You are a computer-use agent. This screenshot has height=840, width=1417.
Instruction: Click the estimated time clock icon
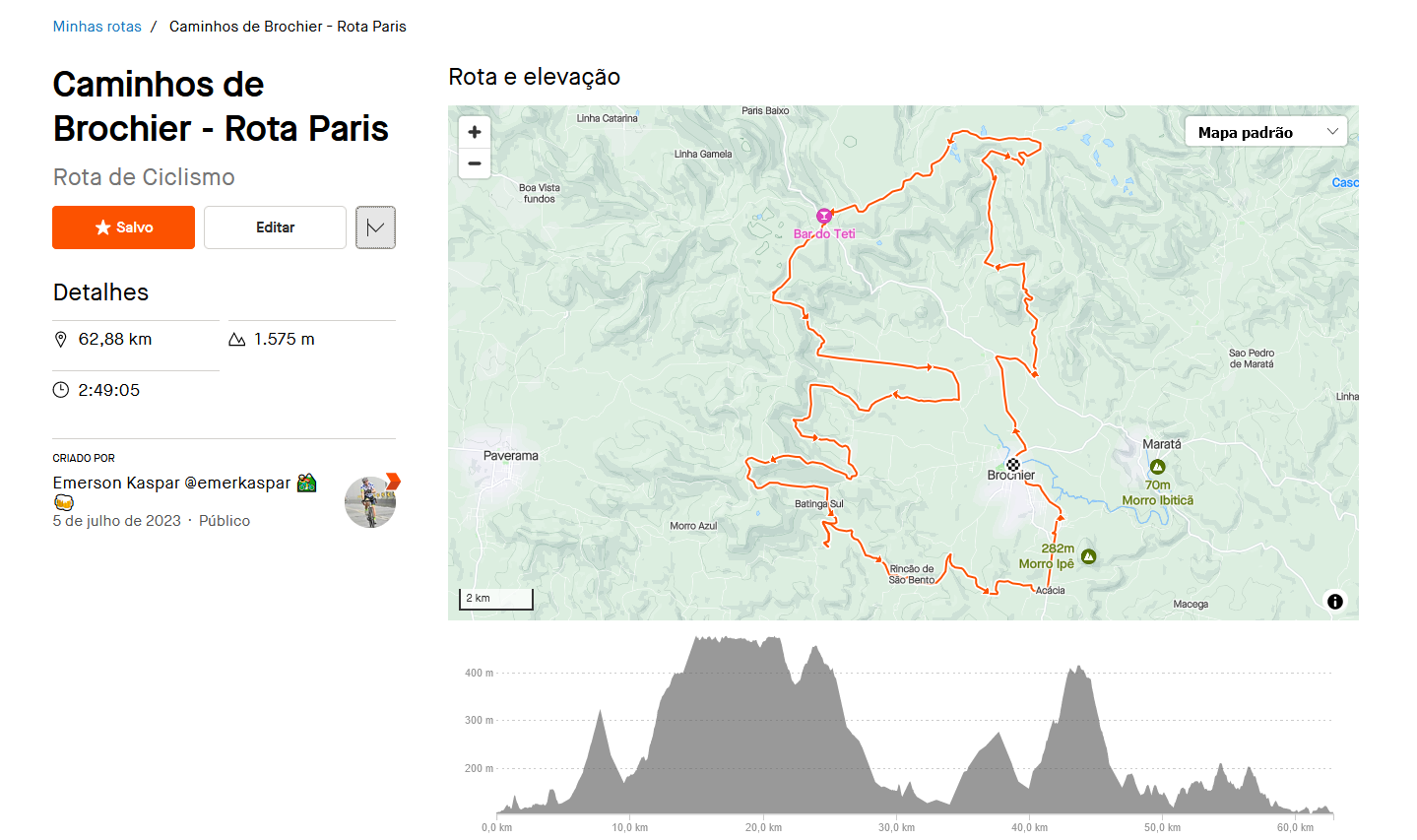click(x=61, y=390)
